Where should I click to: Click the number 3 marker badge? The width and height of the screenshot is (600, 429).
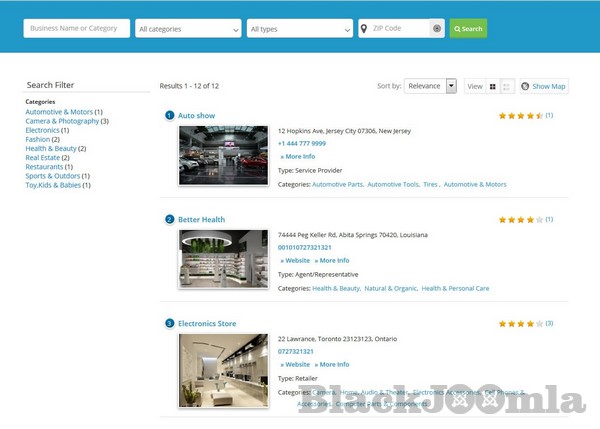click(170, 324)
